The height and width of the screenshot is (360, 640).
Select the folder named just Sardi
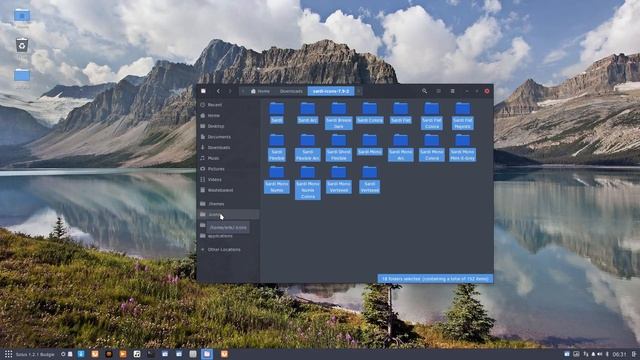(277, 113)
